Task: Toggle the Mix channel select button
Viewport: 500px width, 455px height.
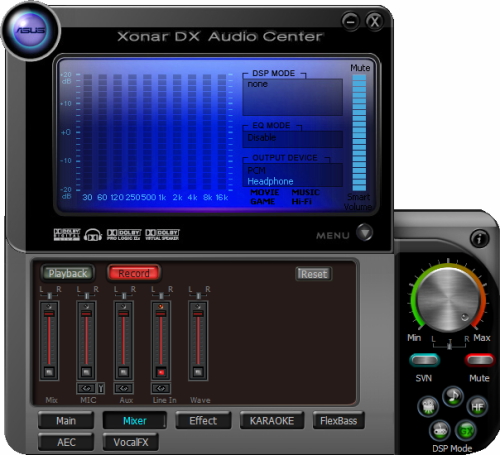Action: pyautogui.click(x=49, y=371)
